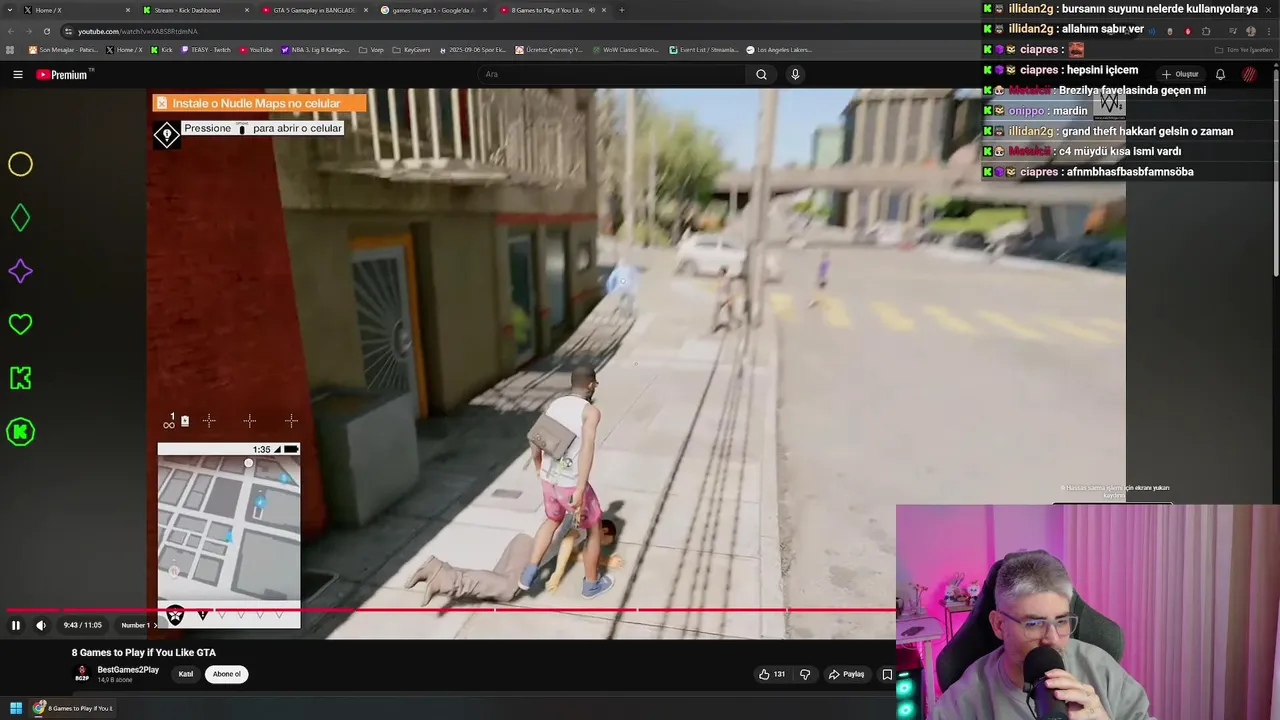Open '2025-09-06 Spor Ek' bookmark
Screen dimensions: 1280x720
[x=474, y=49]
